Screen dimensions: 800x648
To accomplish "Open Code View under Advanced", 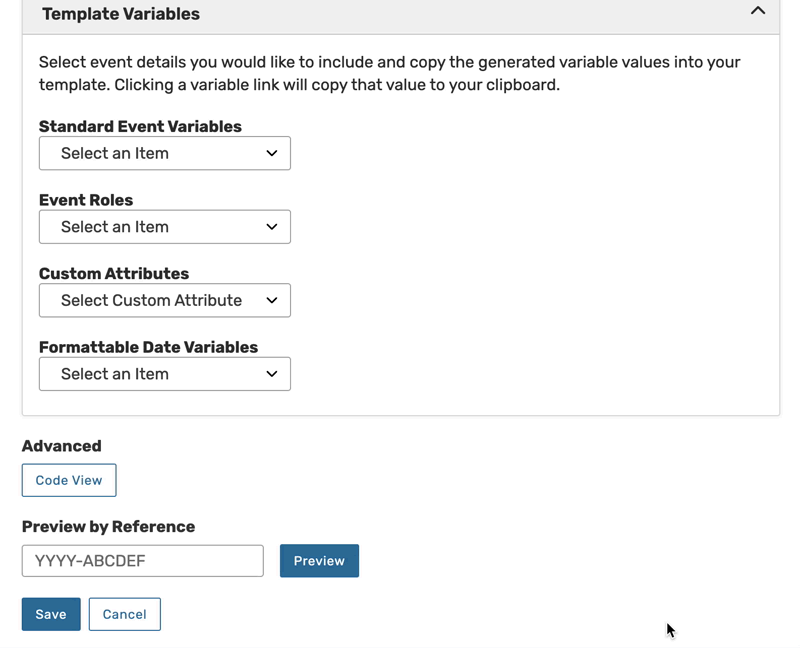I will click(69, 480).
